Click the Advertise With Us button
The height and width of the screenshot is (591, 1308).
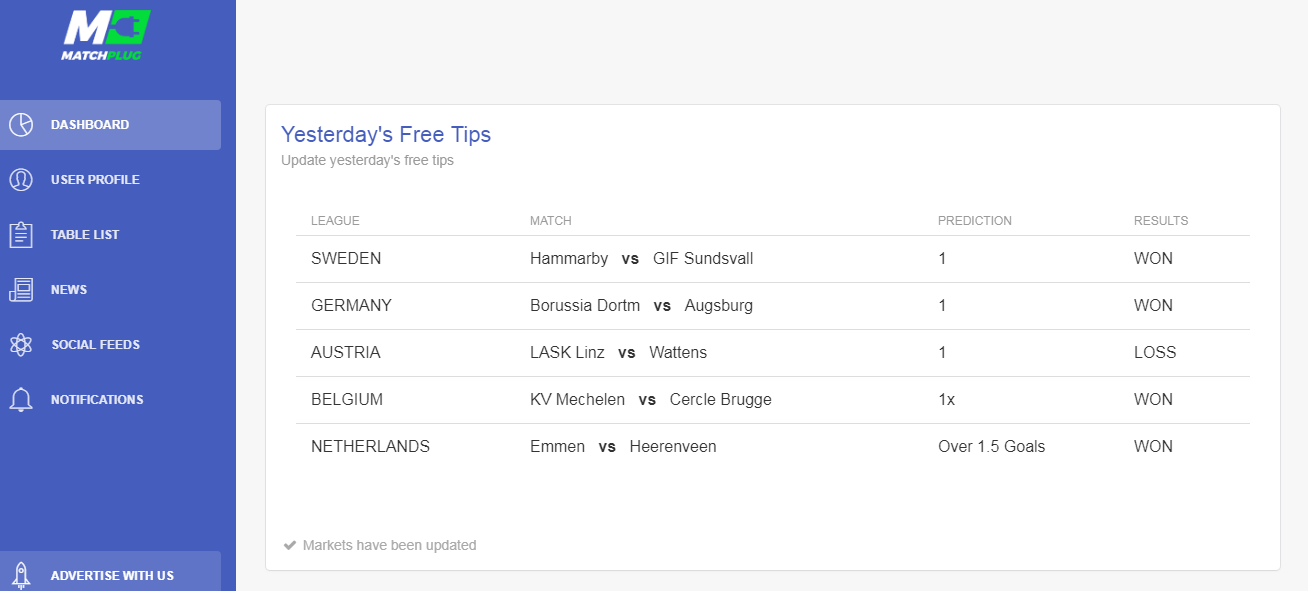click(x=110, y=571)
